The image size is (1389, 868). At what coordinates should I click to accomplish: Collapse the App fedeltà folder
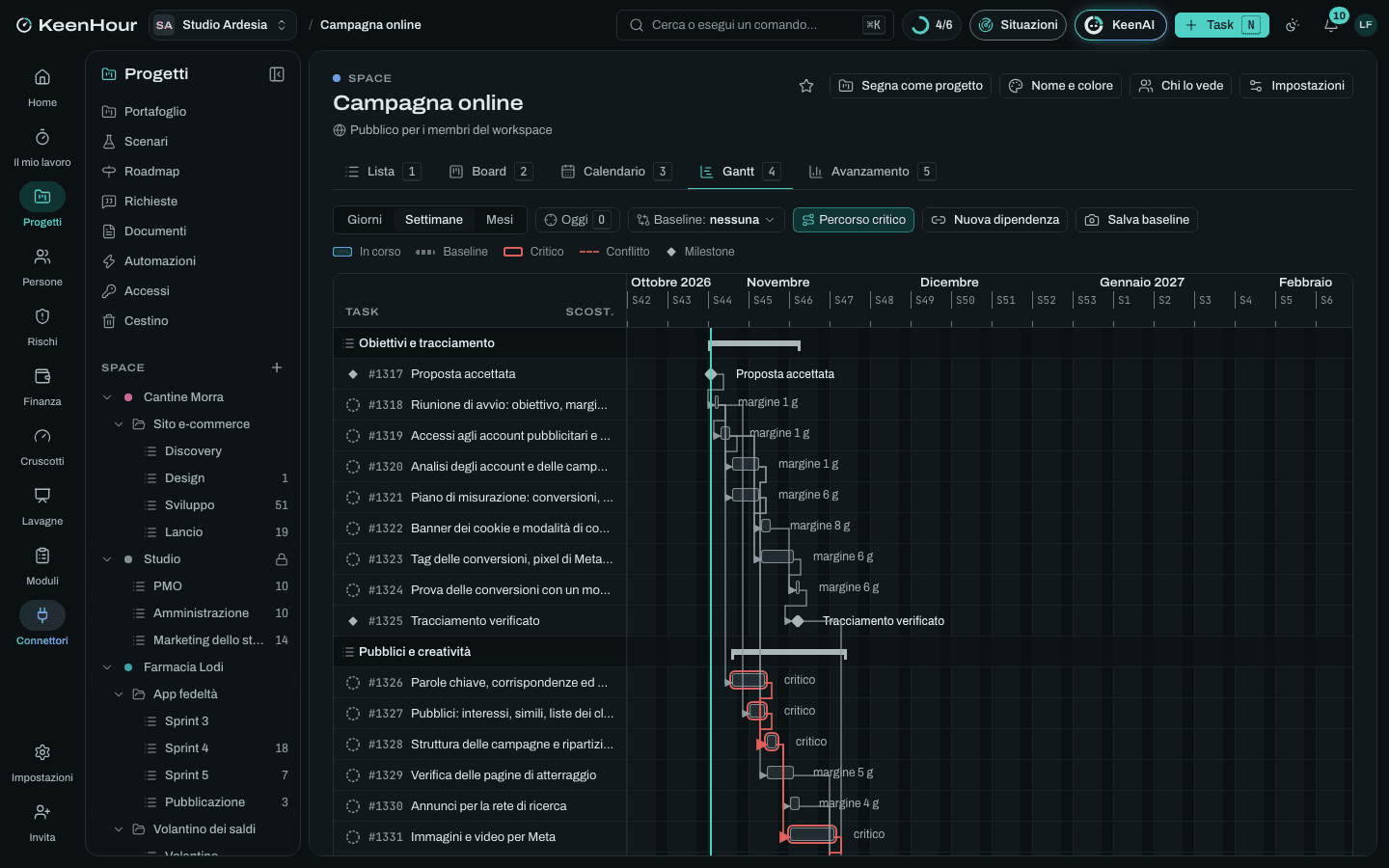(x=119, y=694)
